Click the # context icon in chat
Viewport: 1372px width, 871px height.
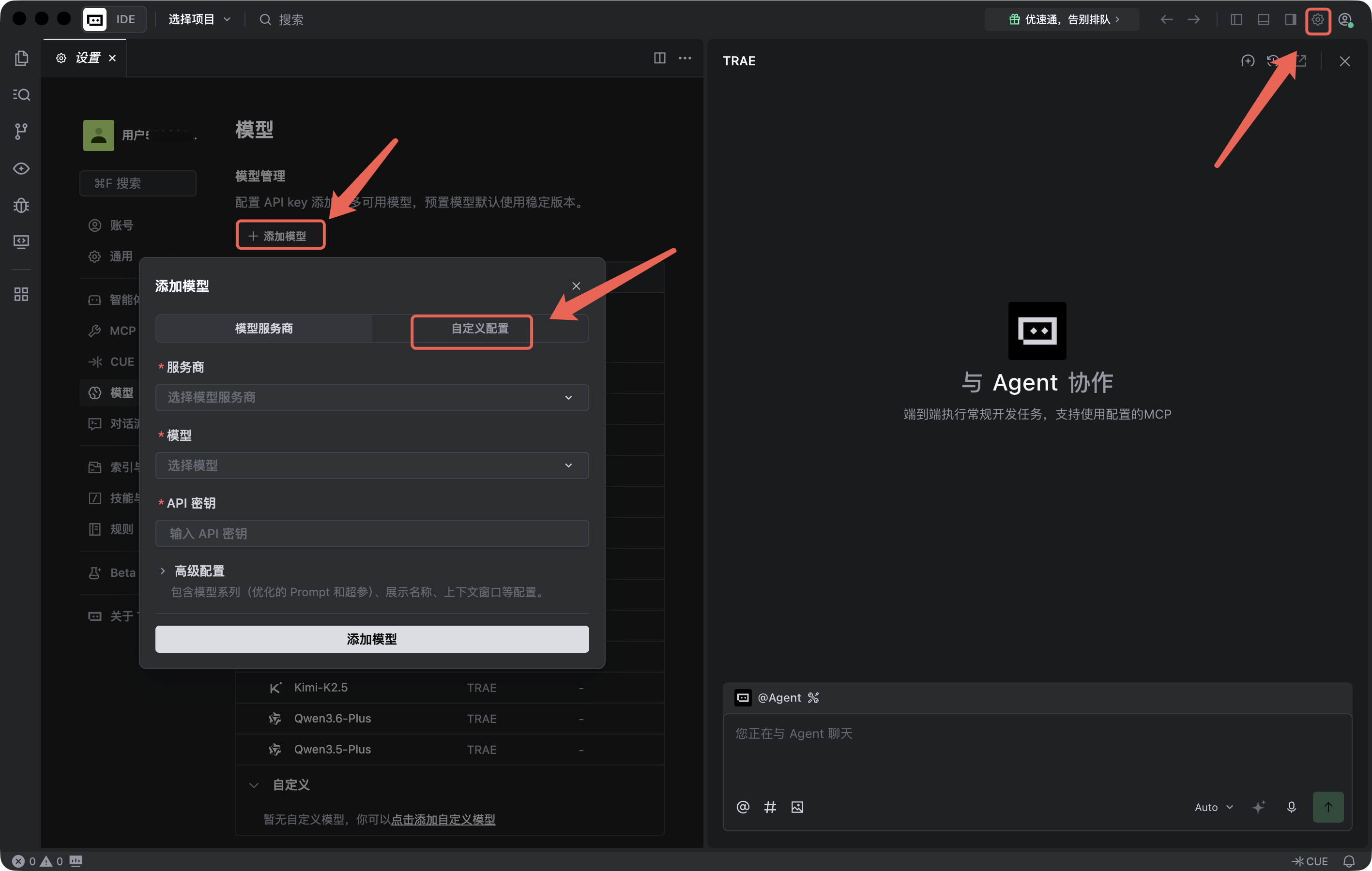[770, 807]
